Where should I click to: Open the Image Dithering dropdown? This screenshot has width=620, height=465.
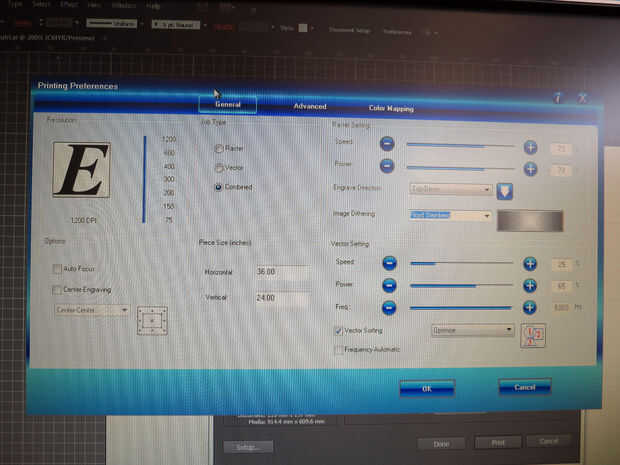[x=450, y=215]
